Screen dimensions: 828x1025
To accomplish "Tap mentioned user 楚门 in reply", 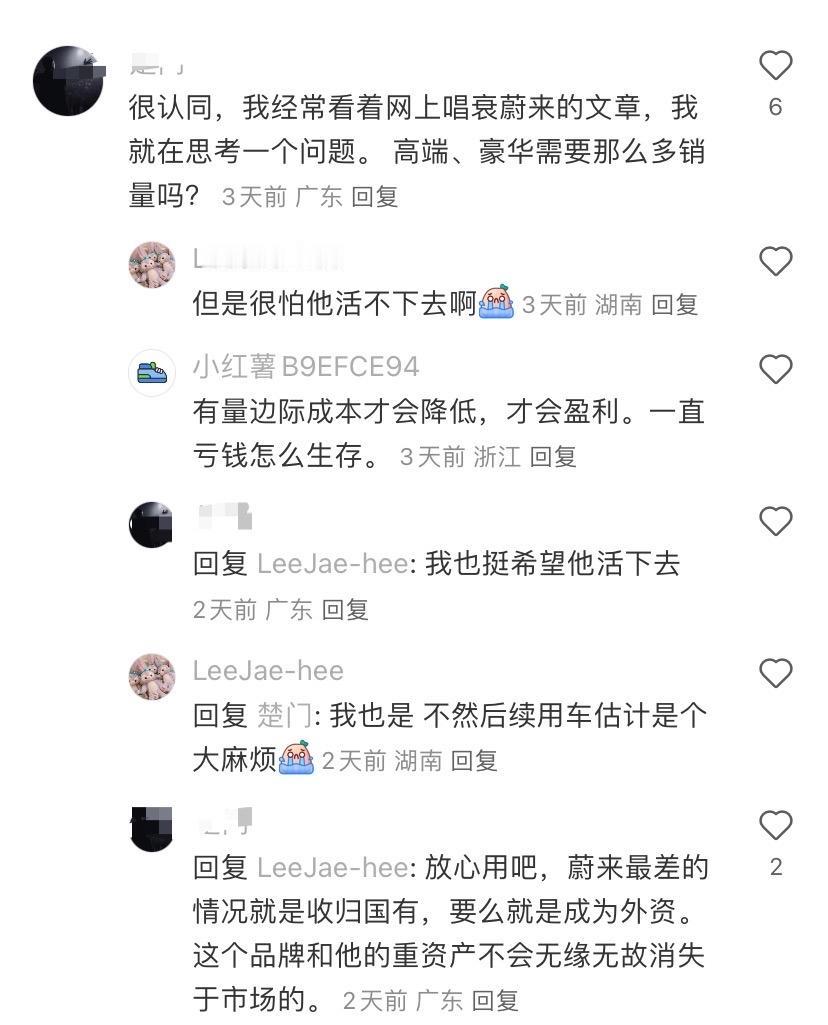I will coord(285,716).
